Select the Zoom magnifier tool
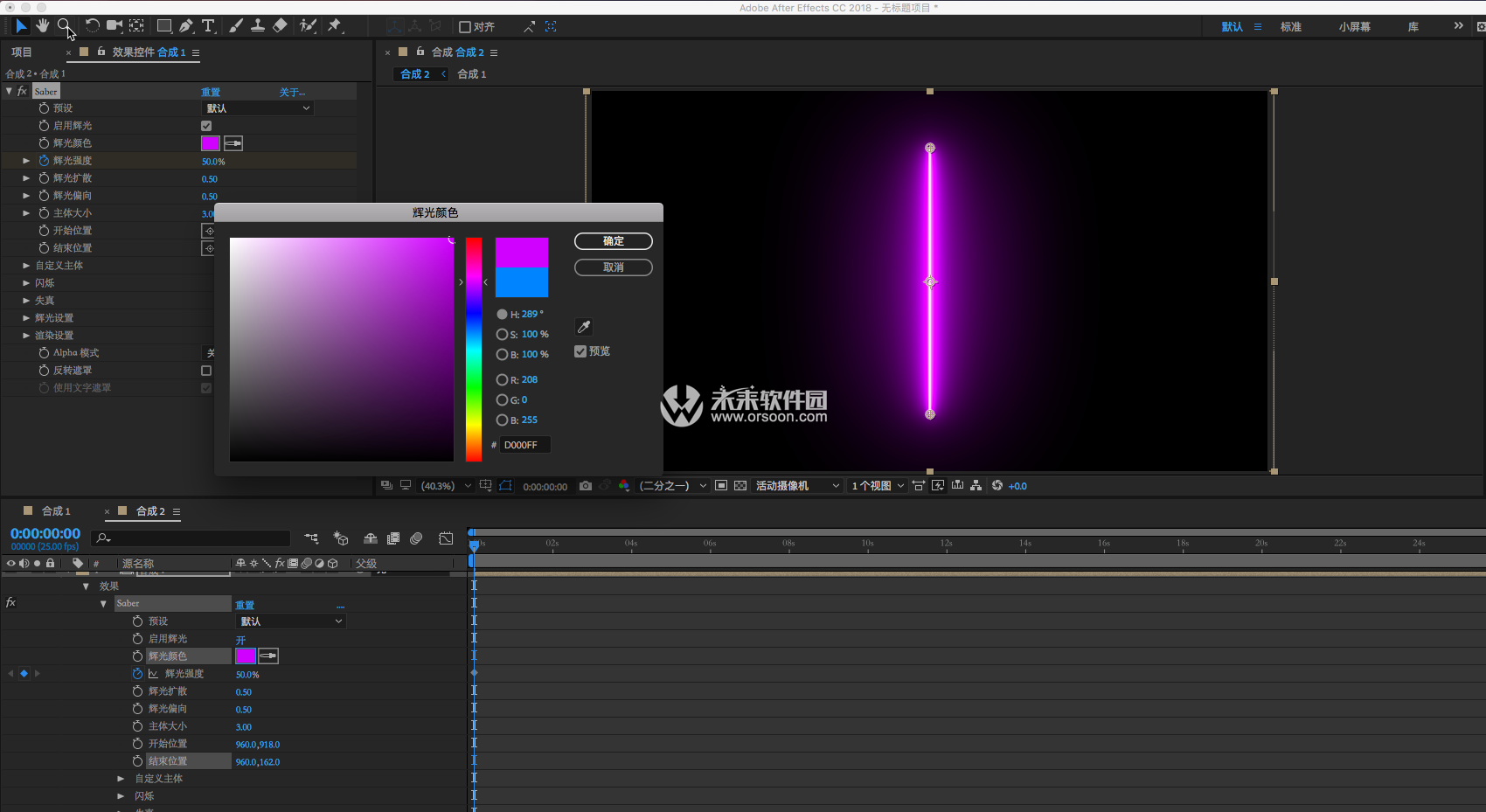Screen dimensions: 1486x812 pyautogui.click(x=64, y=26)
